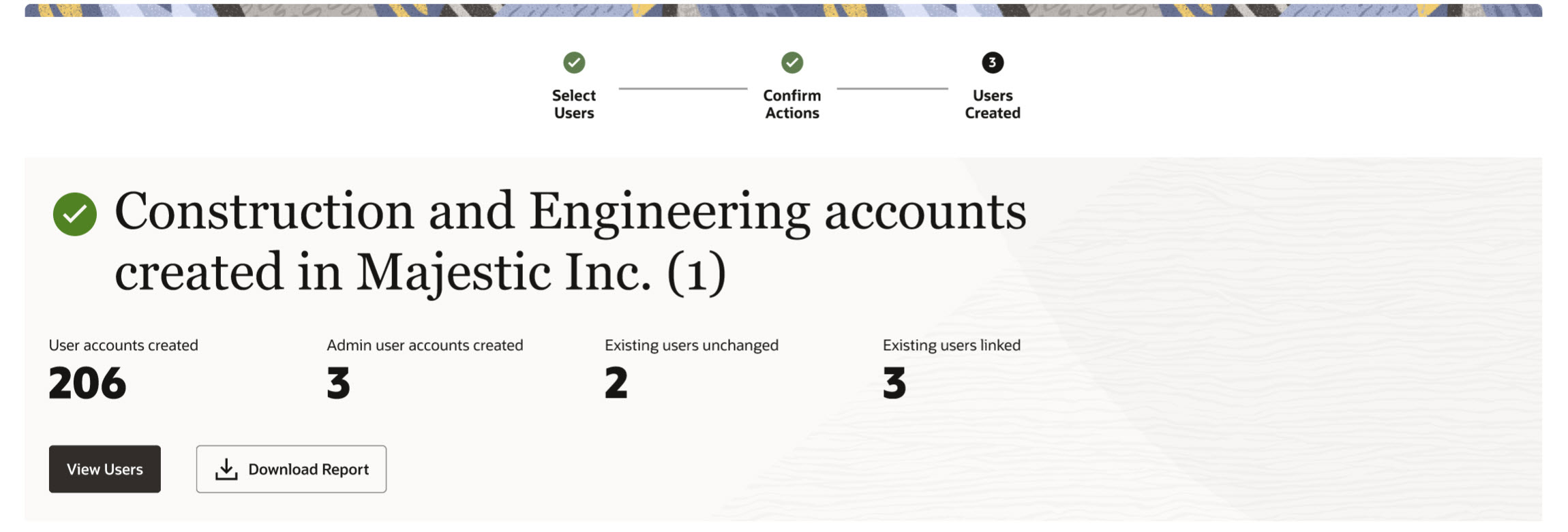
Task: Click the Select Users step checkmark icon
Action: (574, 63)
